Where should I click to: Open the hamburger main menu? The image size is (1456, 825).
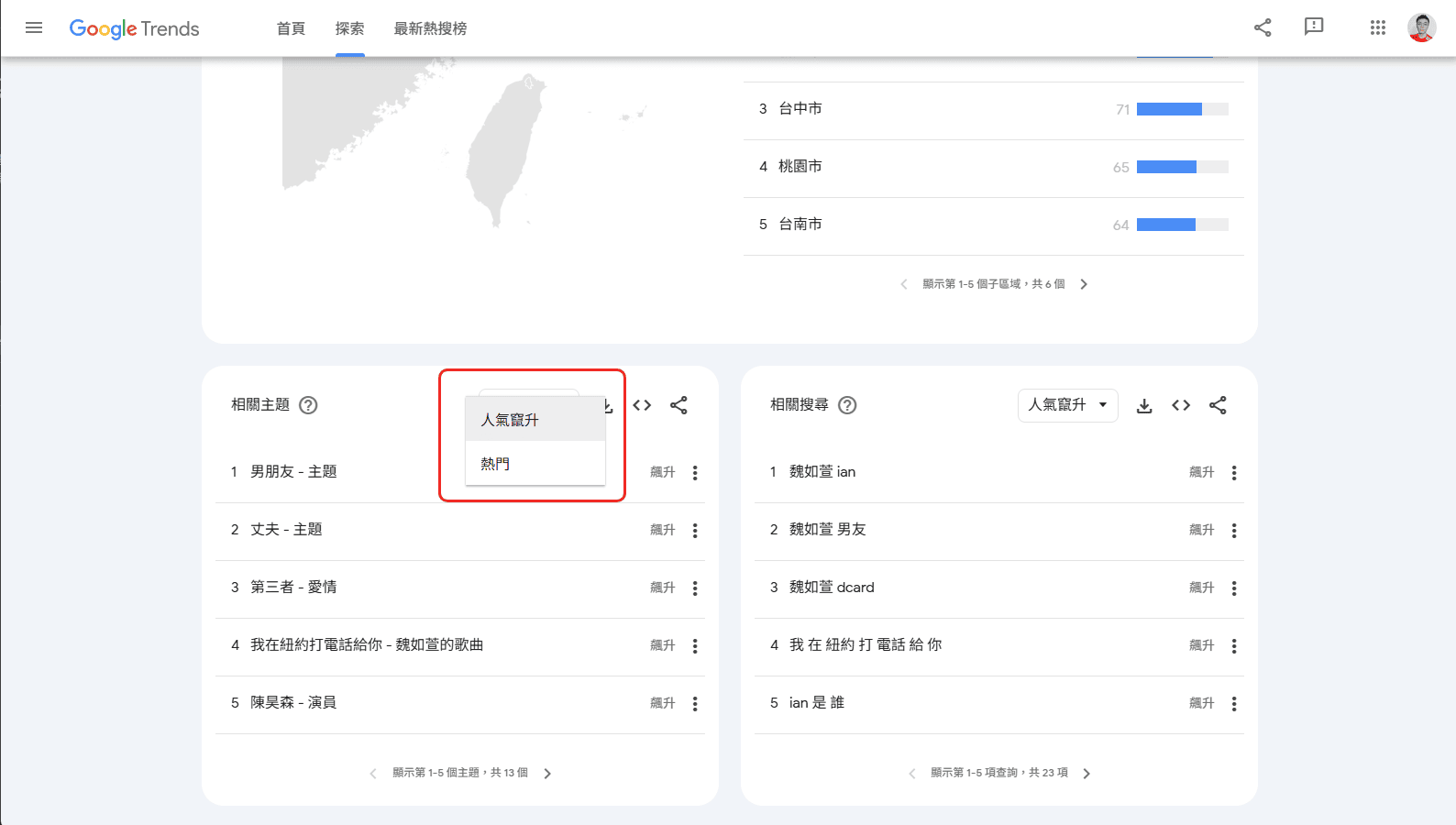click(34, 27)
